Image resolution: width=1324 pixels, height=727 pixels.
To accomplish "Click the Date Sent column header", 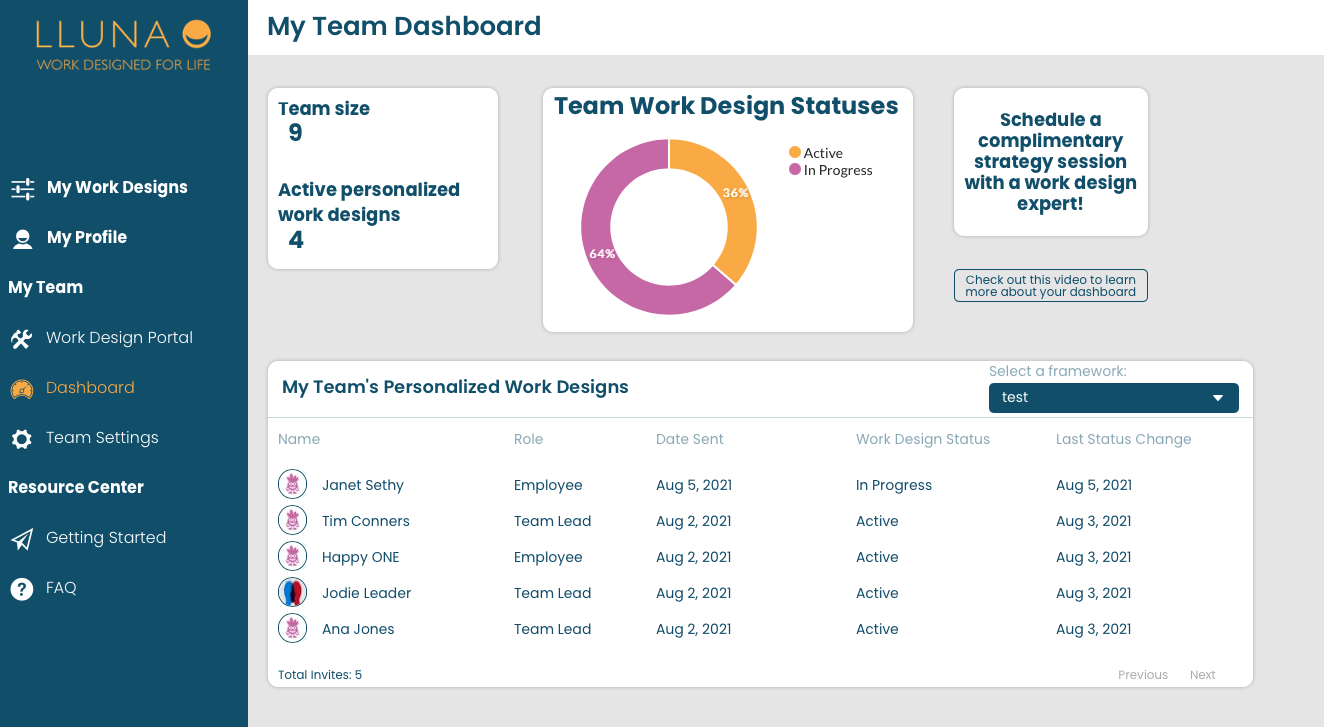I will pos(690,439).
